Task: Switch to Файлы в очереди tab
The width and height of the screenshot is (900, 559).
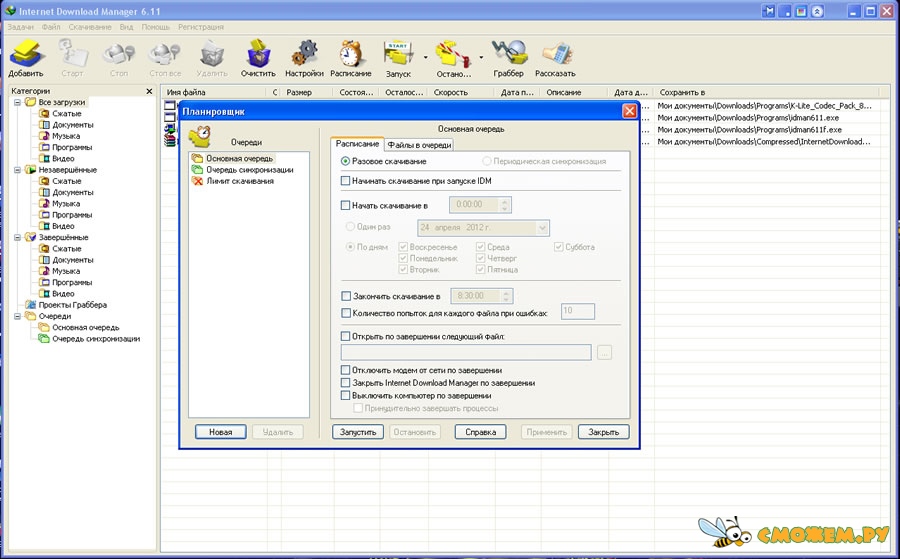Action: click(420, 145)
